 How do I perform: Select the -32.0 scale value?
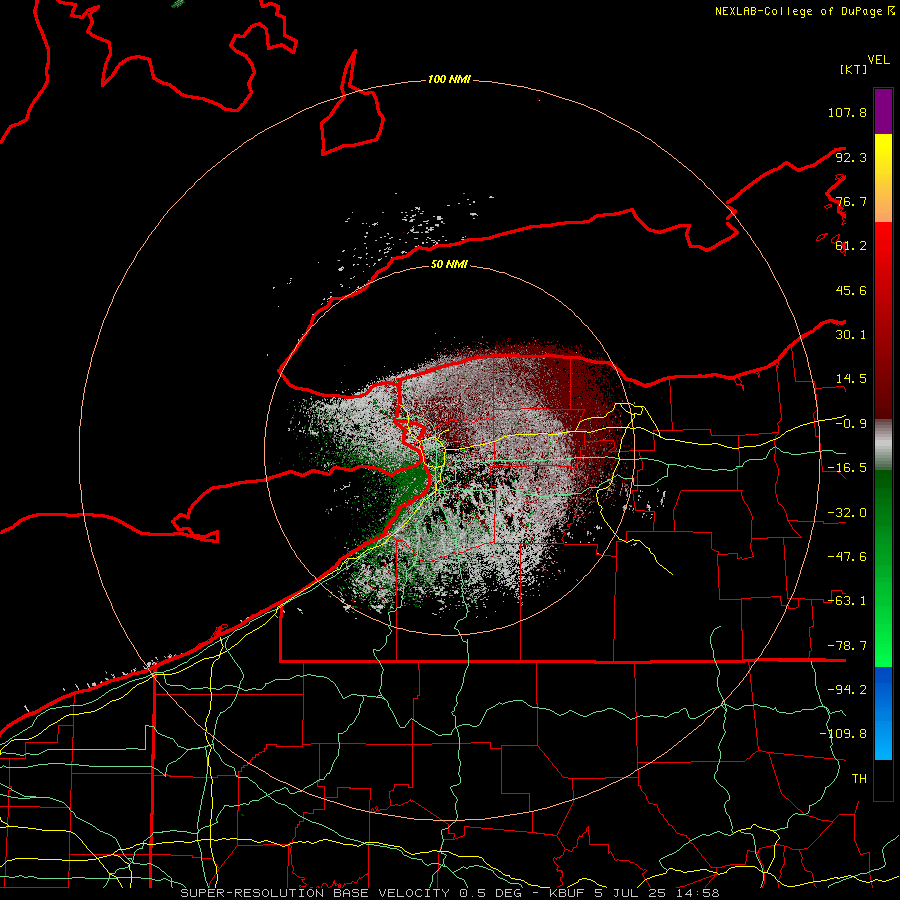(847, 513)
